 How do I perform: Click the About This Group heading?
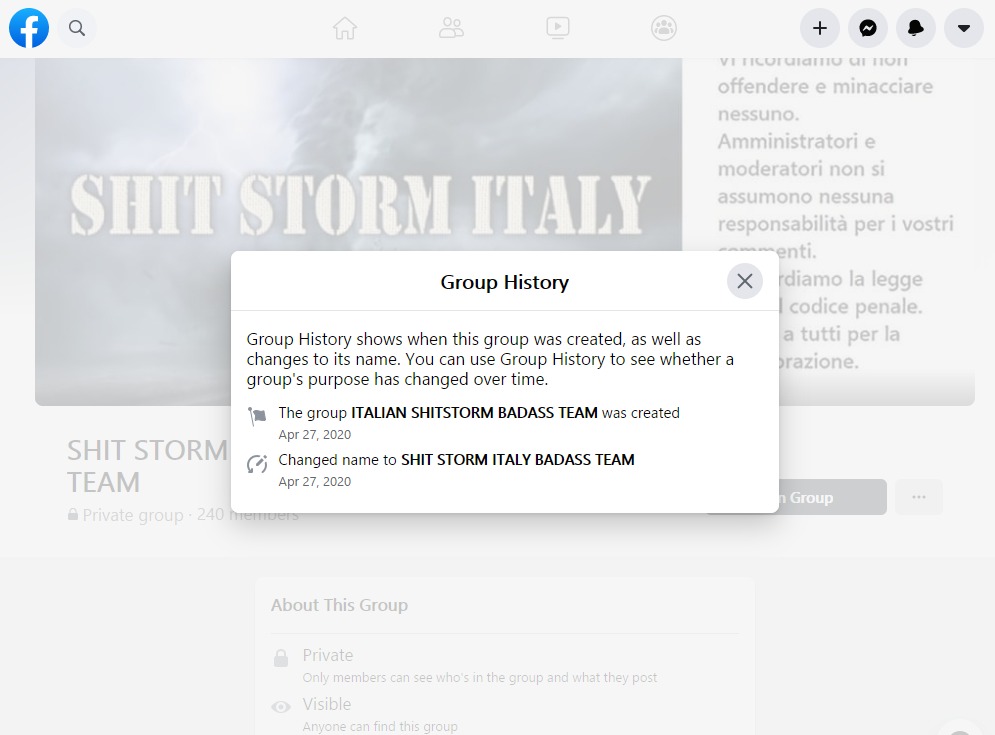339,605
